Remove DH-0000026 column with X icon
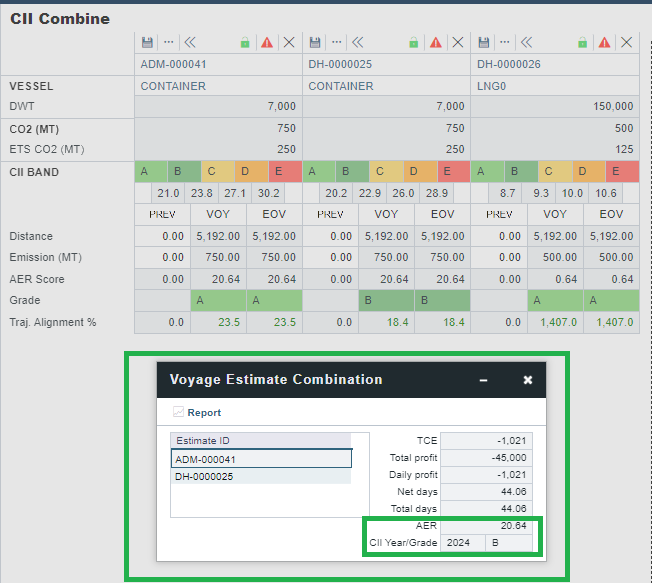Image resolution: width=652 pixels, height=583 pixels. (626, 42)
